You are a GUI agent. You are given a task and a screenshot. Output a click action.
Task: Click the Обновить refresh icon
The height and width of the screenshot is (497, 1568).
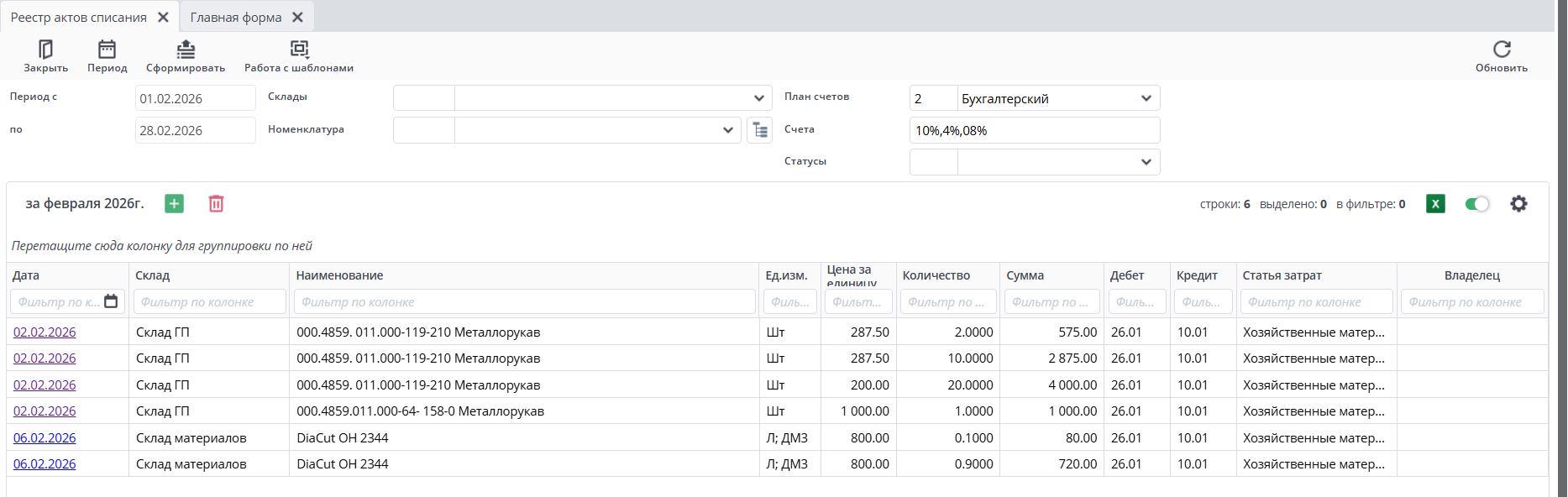click(x=1502, y=50)
